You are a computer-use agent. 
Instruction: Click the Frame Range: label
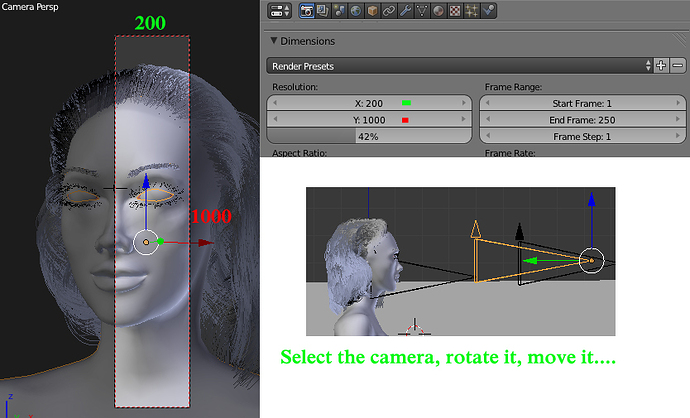coord(513,87)
